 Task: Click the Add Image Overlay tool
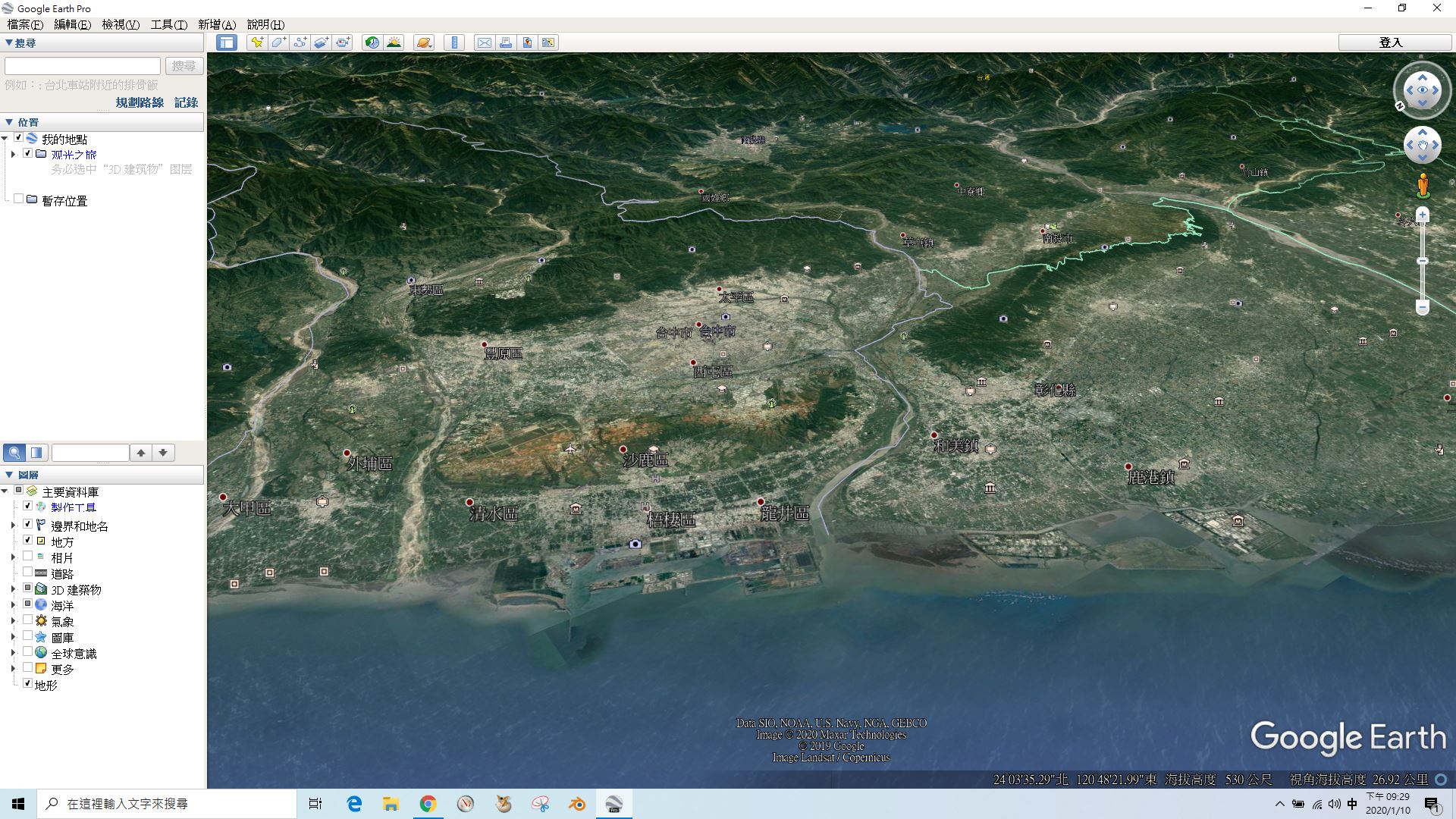point(321,42)
